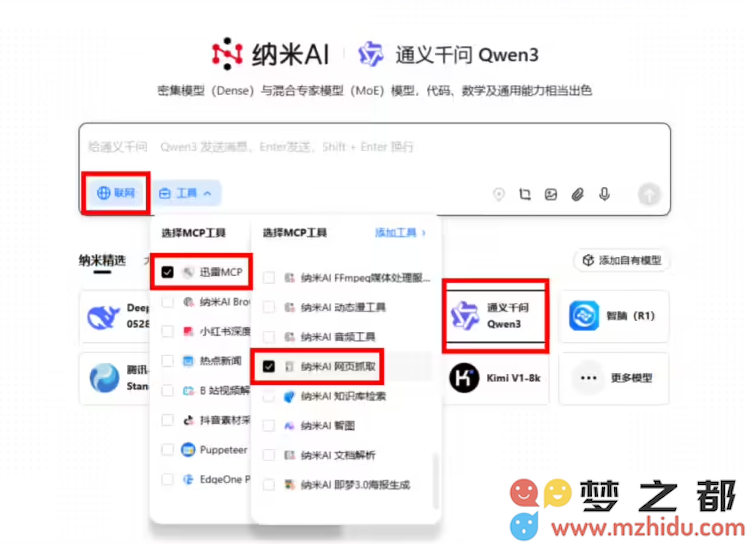Switch to the 纳米精选 tab
Image resolution: width=747 pixels, height=544 pixels.
coord(102,260)
